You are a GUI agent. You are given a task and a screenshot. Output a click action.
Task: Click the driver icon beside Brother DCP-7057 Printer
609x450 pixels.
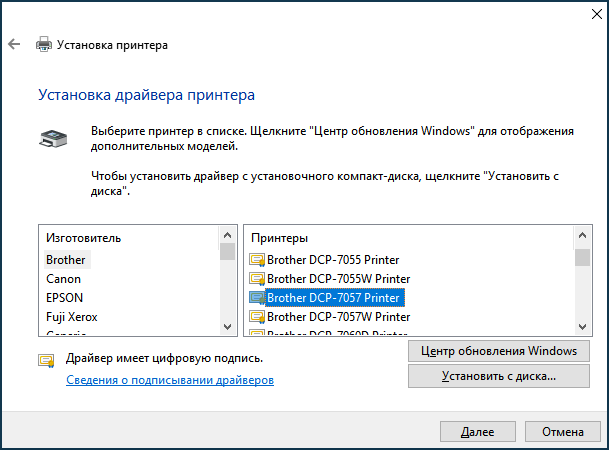257,298
